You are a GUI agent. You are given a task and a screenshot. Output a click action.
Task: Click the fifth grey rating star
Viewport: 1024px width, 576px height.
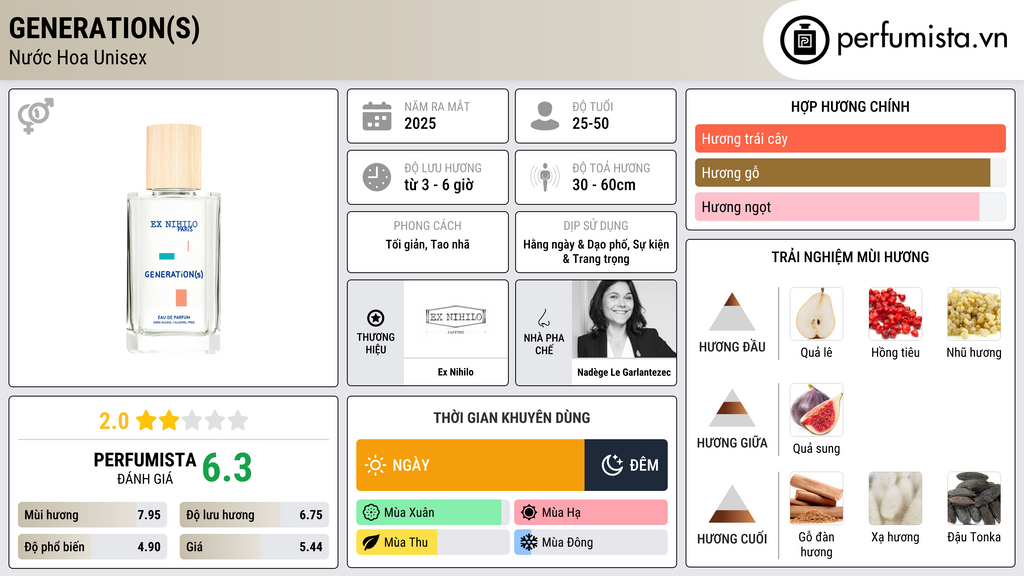(238, 420)
